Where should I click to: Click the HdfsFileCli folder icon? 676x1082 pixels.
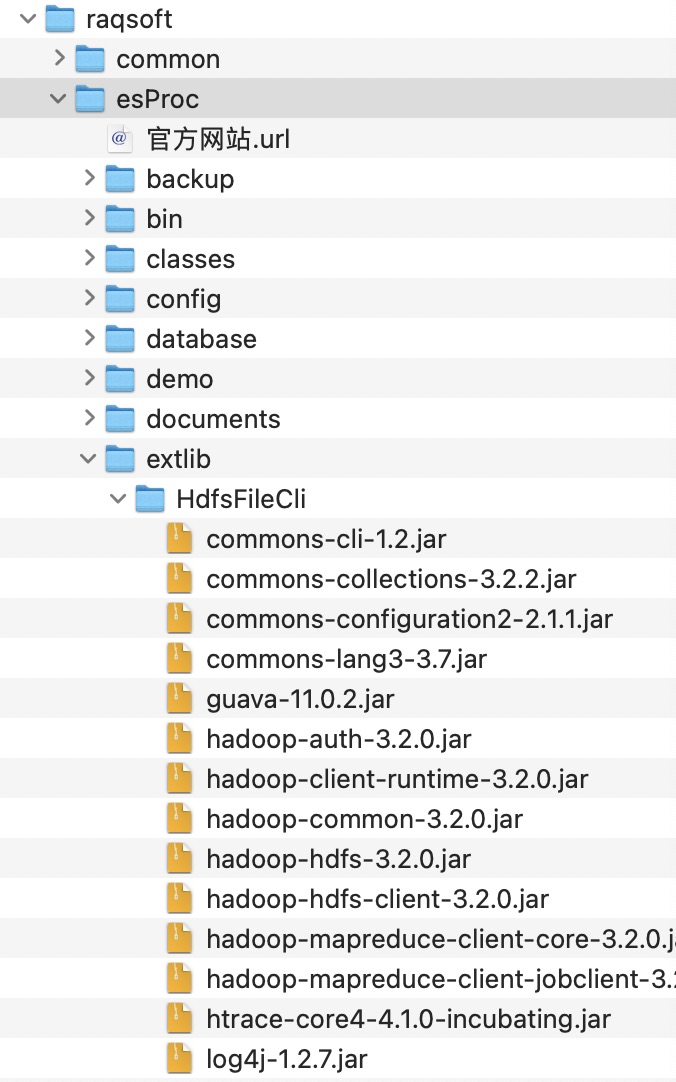coord(150,498)
